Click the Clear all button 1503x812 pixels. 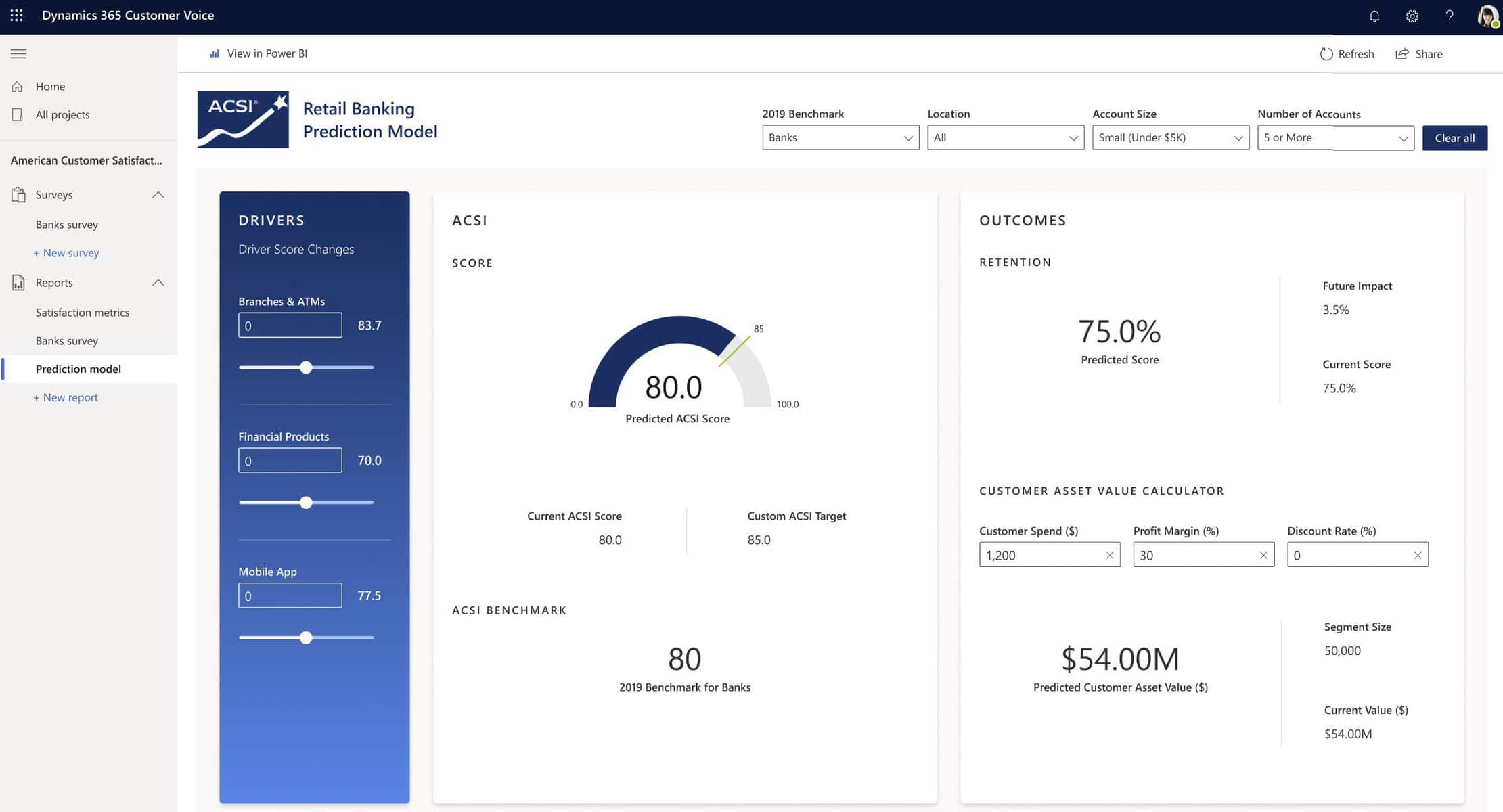(1454, 137)
